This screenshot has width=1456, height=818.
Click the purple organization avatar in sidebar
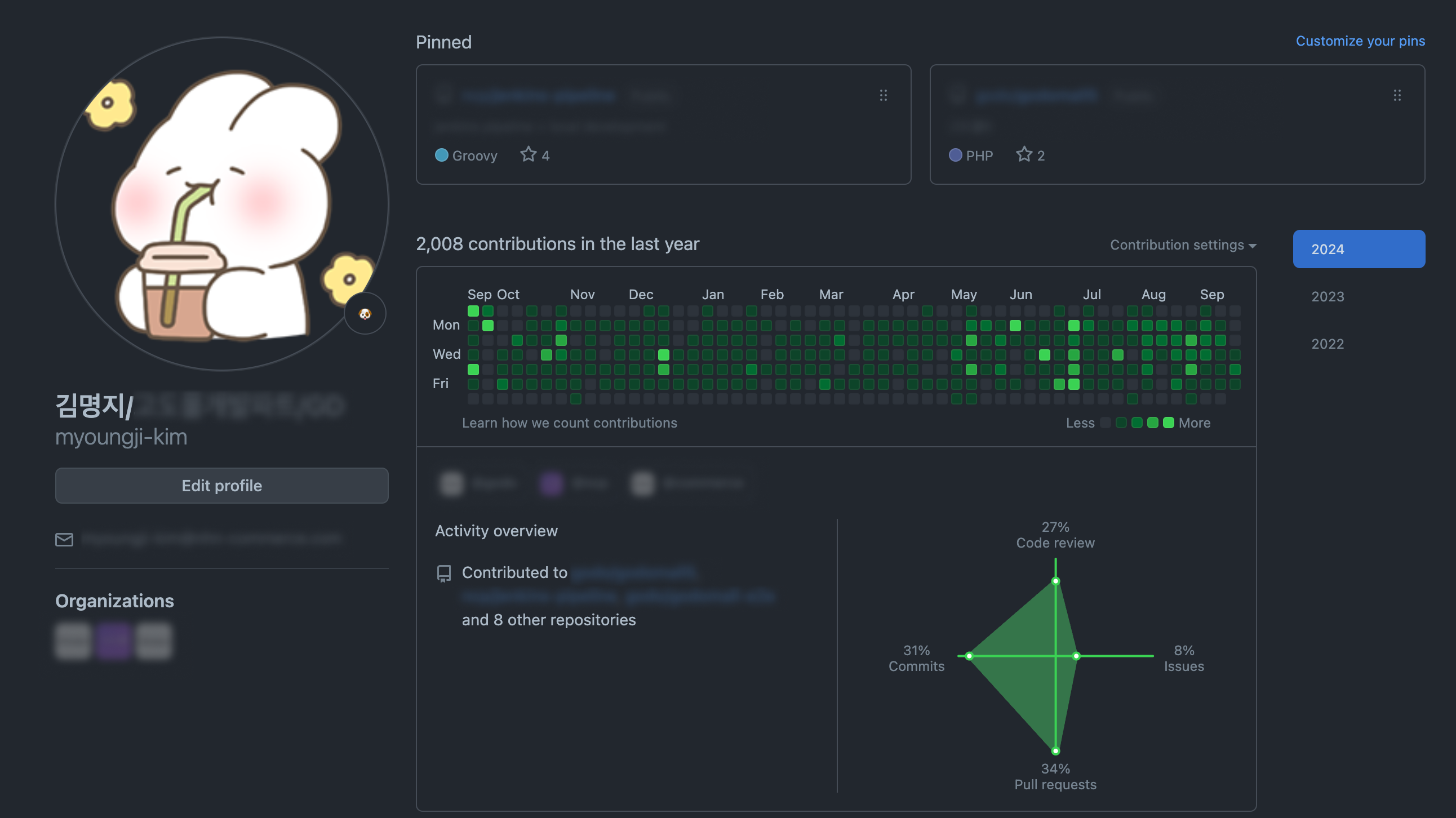tap(113, 641)
